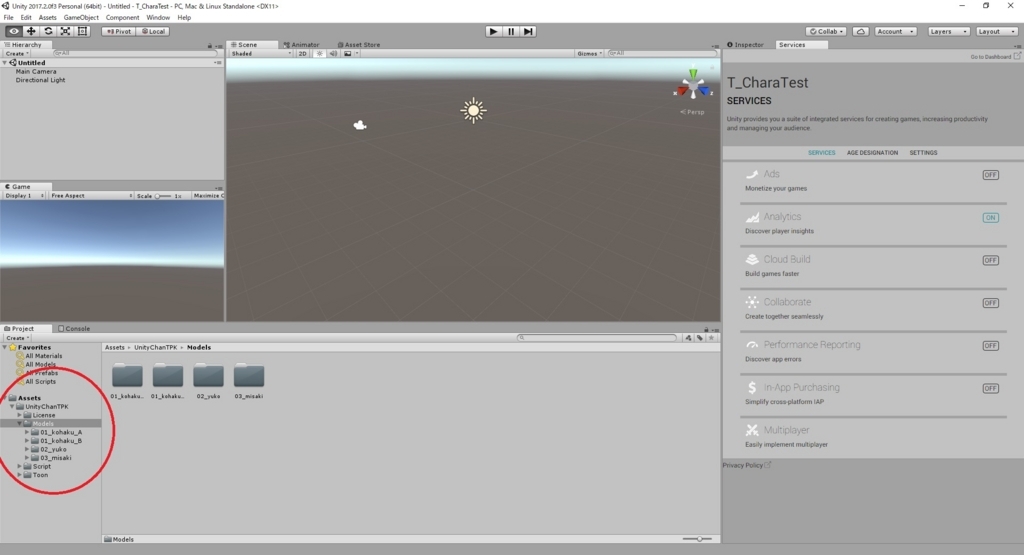Toggle scene lighting sun icon
The image size is (1024, 555).
[x=319, y=54]
